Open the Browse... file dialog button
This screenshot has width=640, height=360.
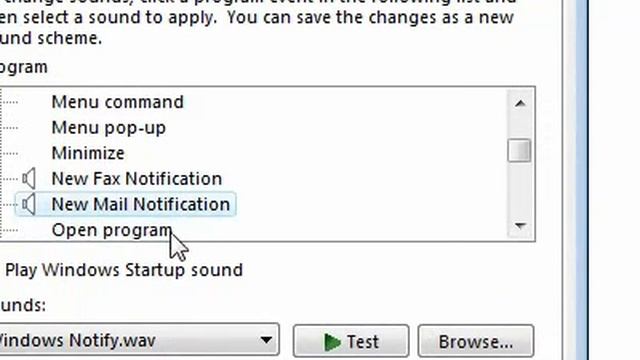point(476,341)
